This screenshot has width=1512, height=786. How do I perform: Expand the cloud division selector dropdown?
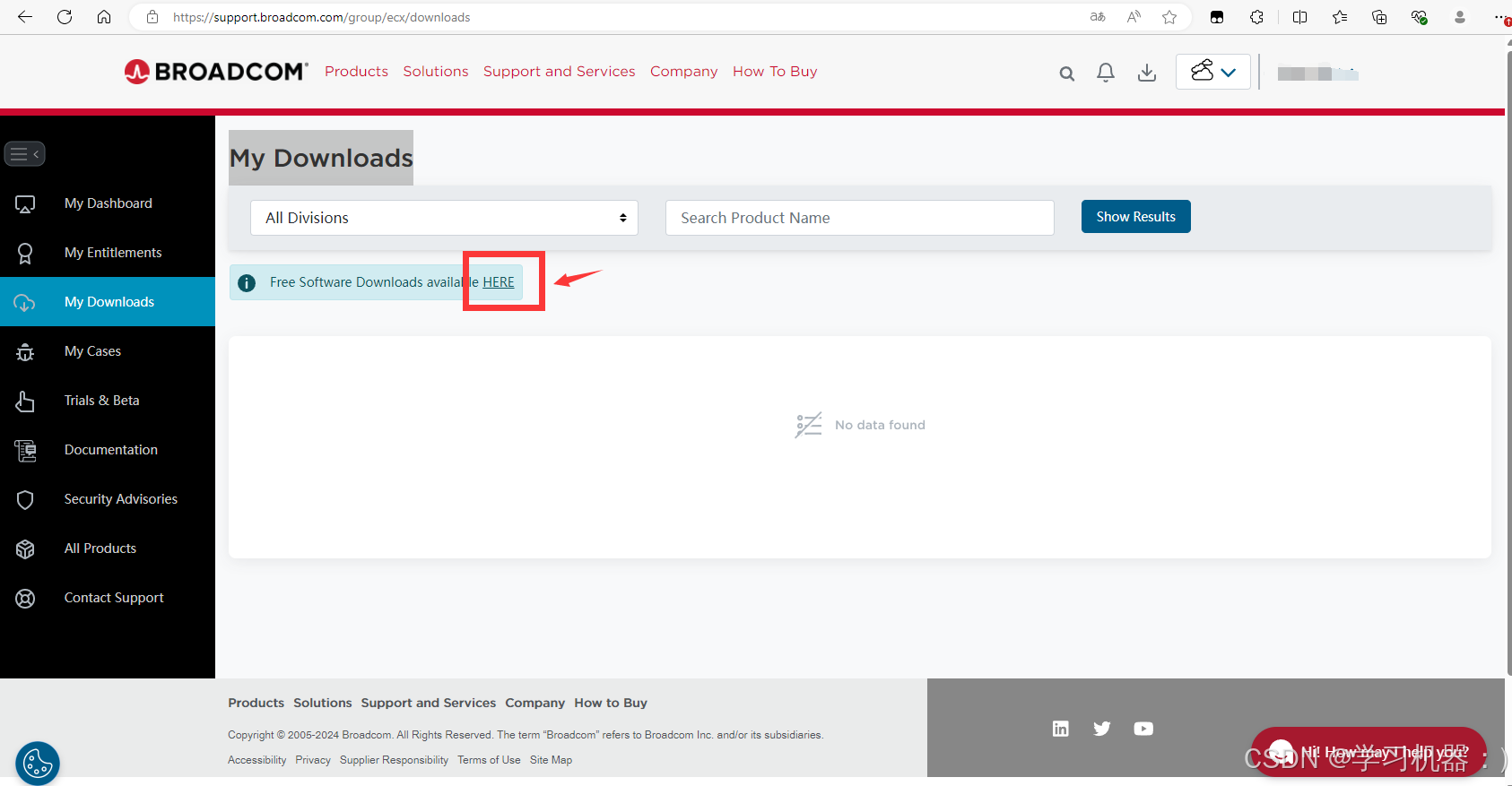click(1213, 72)
